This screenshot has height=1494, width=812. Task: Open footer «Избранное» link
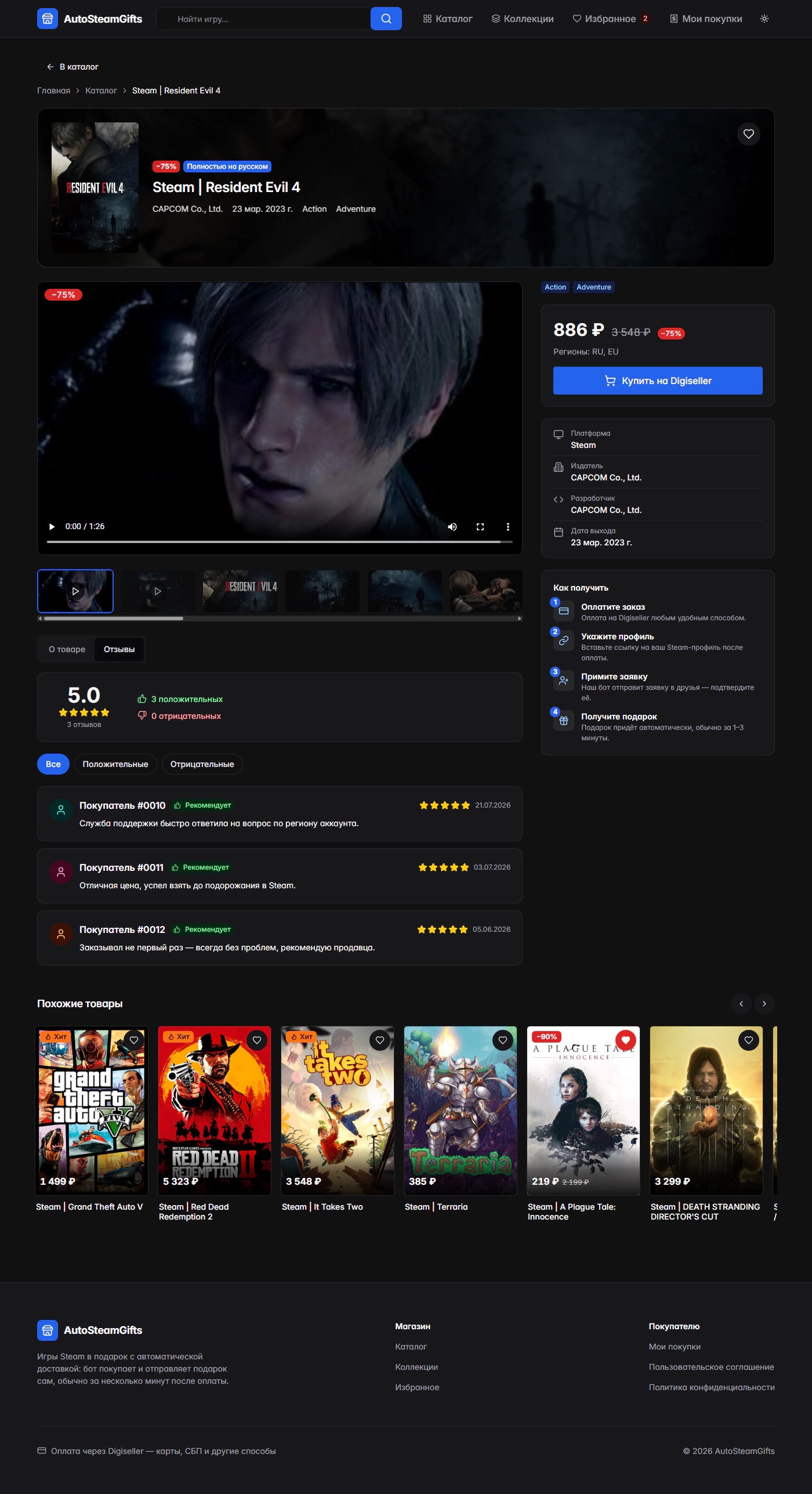click(417, 1387)
